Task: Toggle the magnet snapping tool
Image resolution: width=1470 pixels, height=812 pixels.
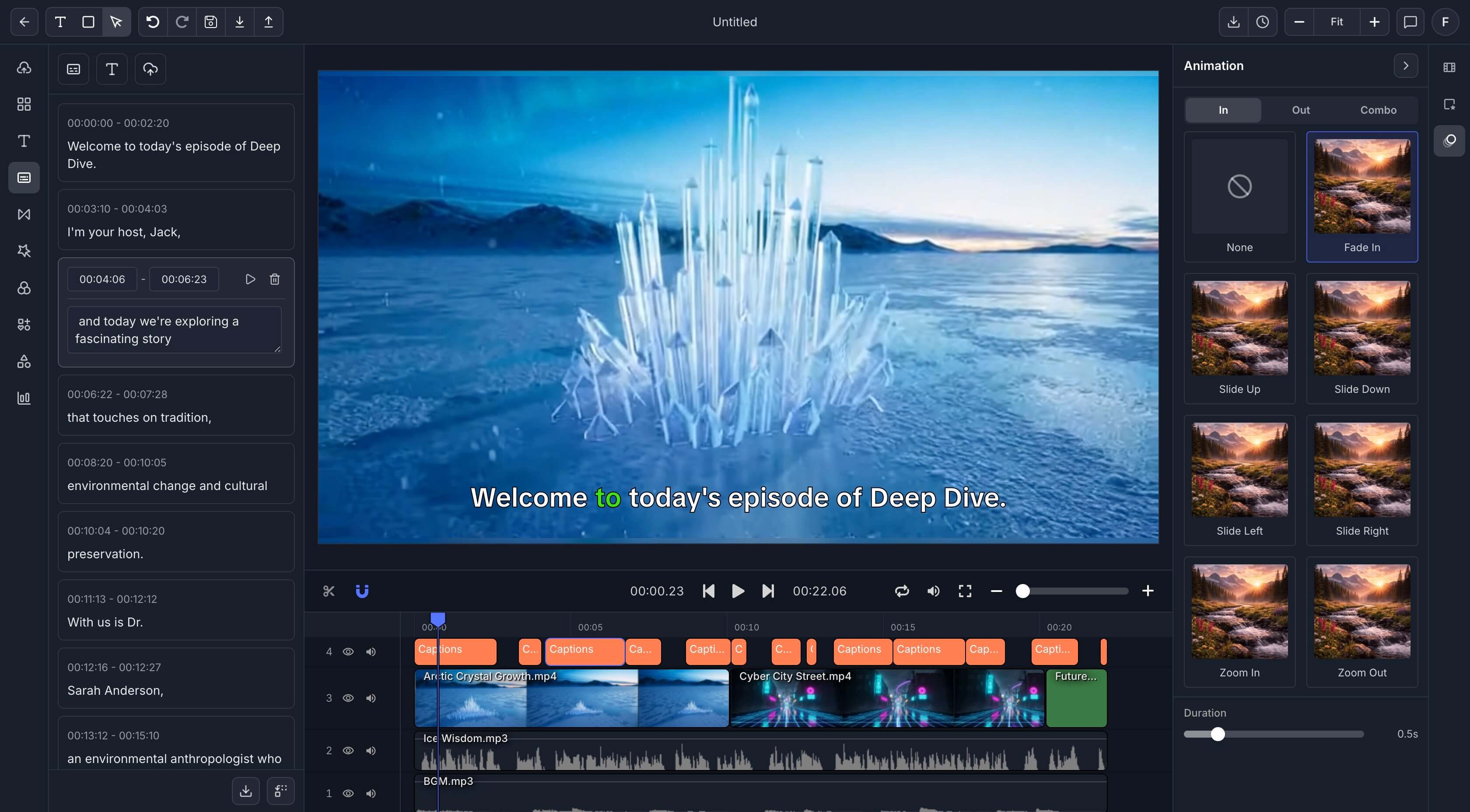Action: coord(362,591)
